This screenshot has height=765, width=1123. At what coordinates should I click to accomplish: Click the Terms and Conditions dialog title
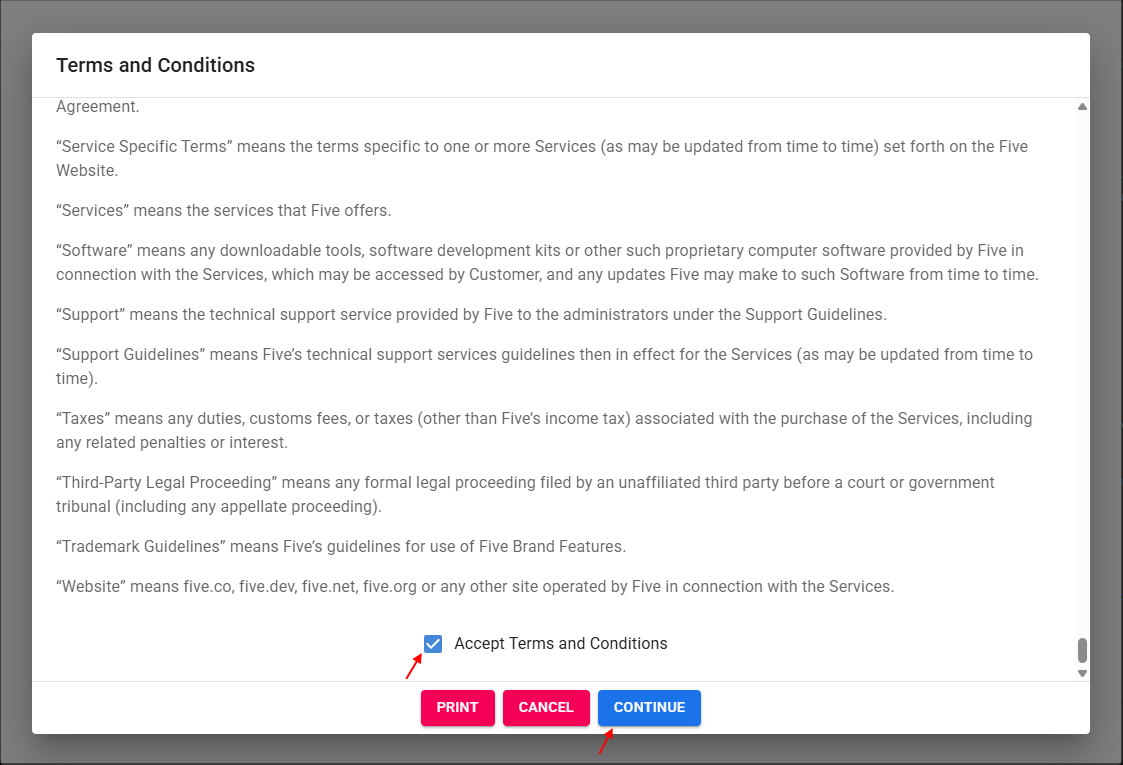coord(155,65)
